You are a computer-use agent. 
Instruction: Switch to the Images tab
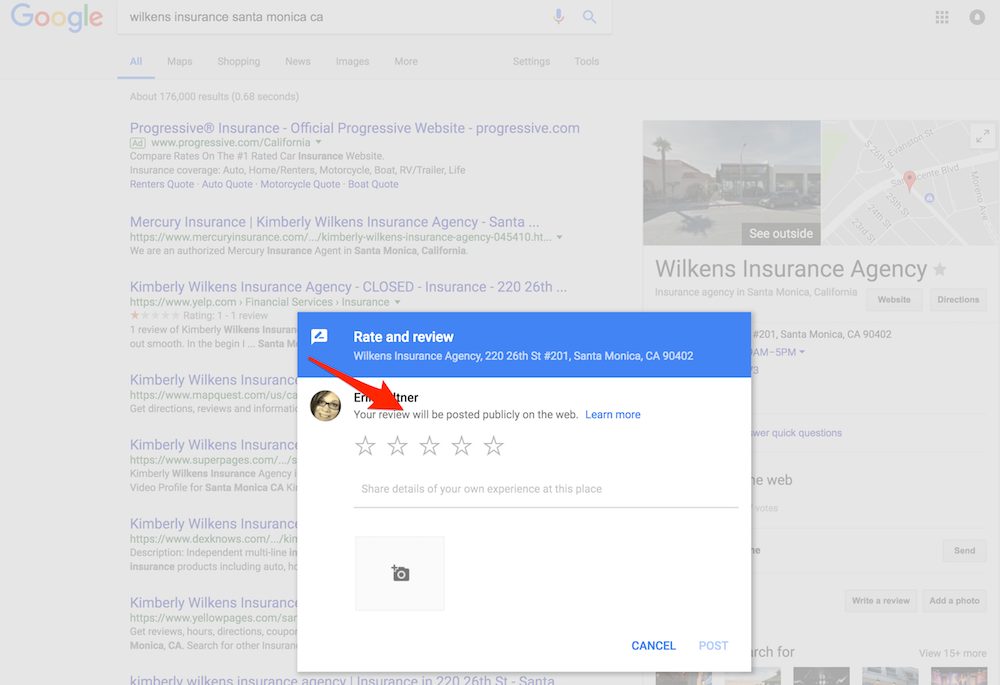pyautogui.click(x=352, y=61)
